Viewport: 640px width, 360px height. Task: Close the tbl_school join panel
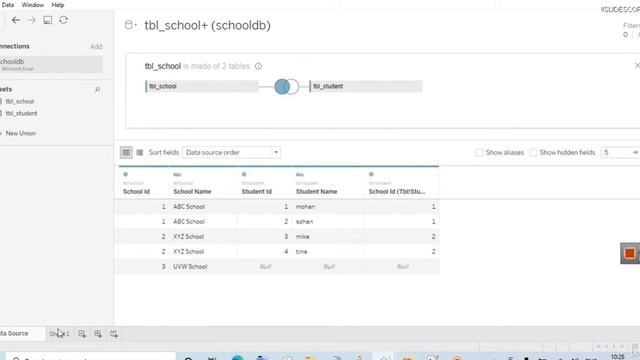click(x=637, y=65)
